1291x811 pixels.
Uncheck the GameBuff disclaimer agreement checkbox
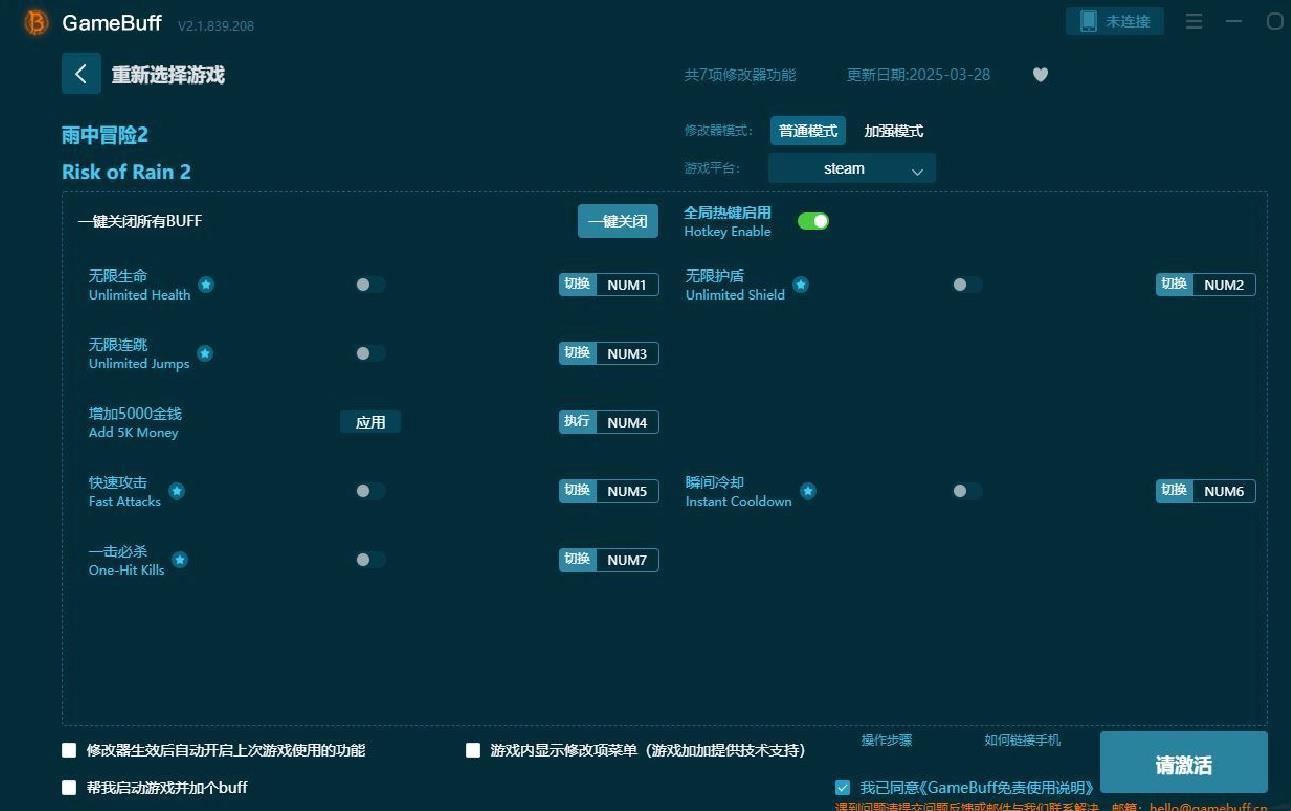coord(842,787)
